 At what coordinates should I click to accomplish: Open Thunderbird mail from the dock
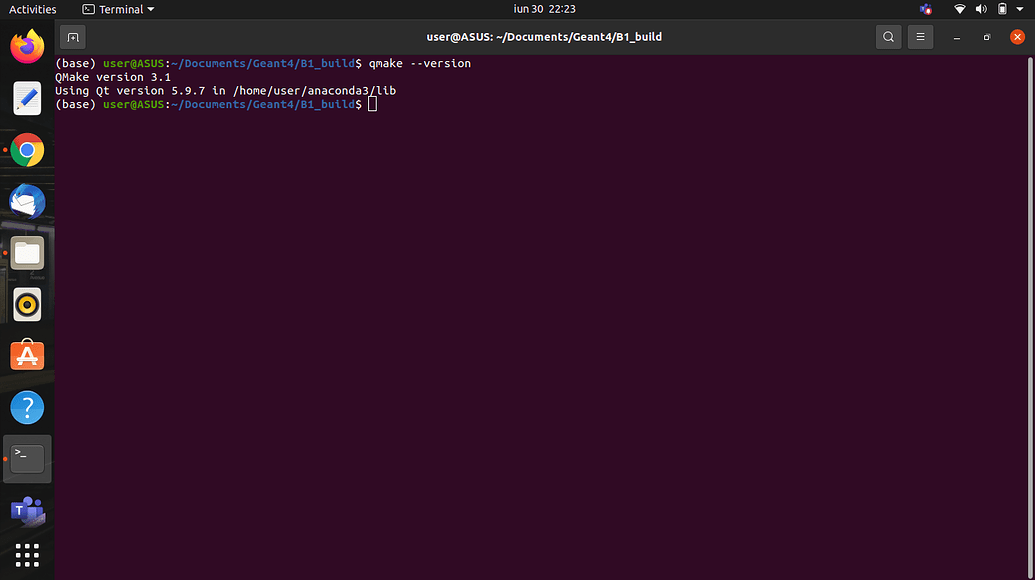click(27, 202)
